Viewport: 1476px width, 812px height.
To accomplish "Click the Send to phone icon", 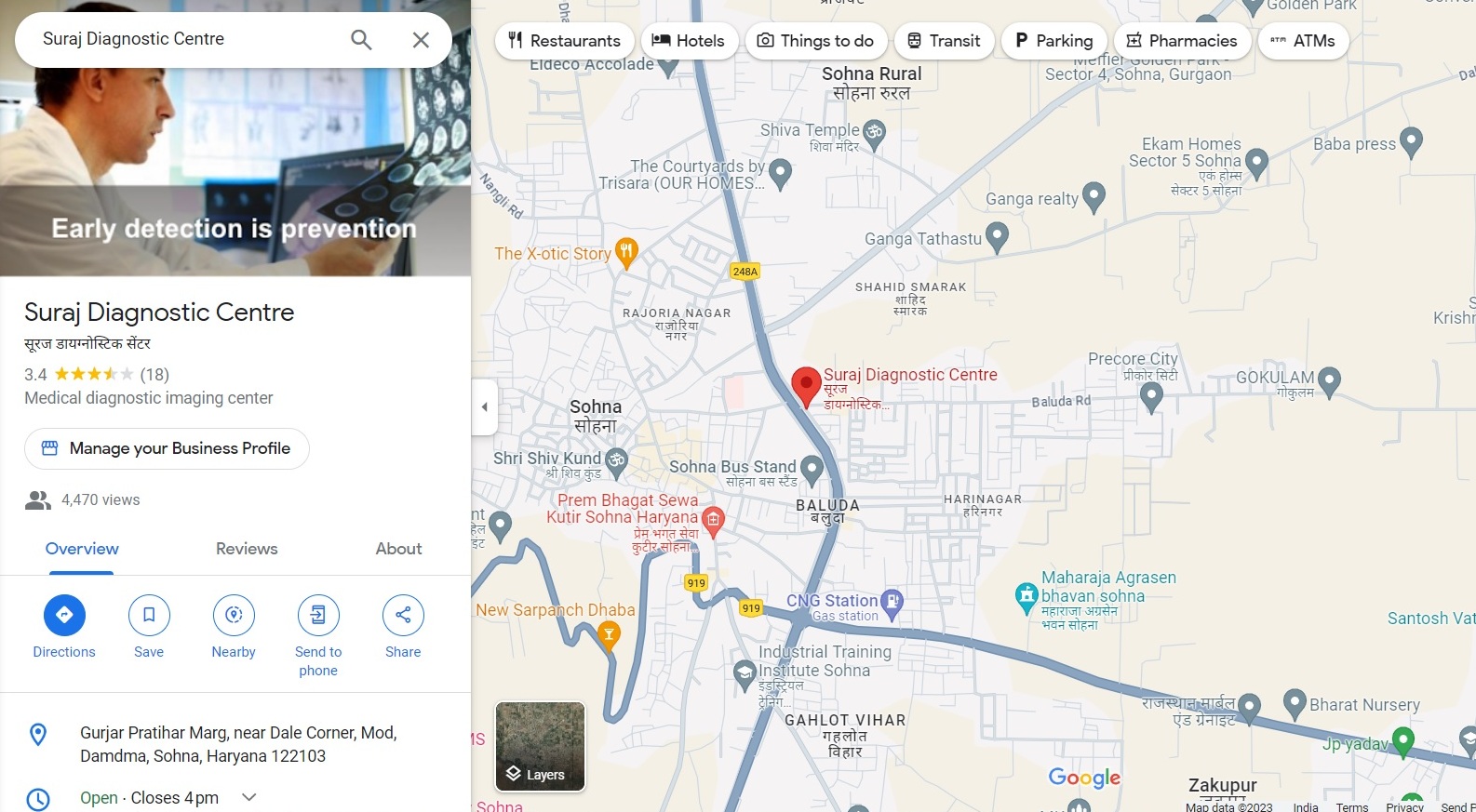I will point(318,615).
